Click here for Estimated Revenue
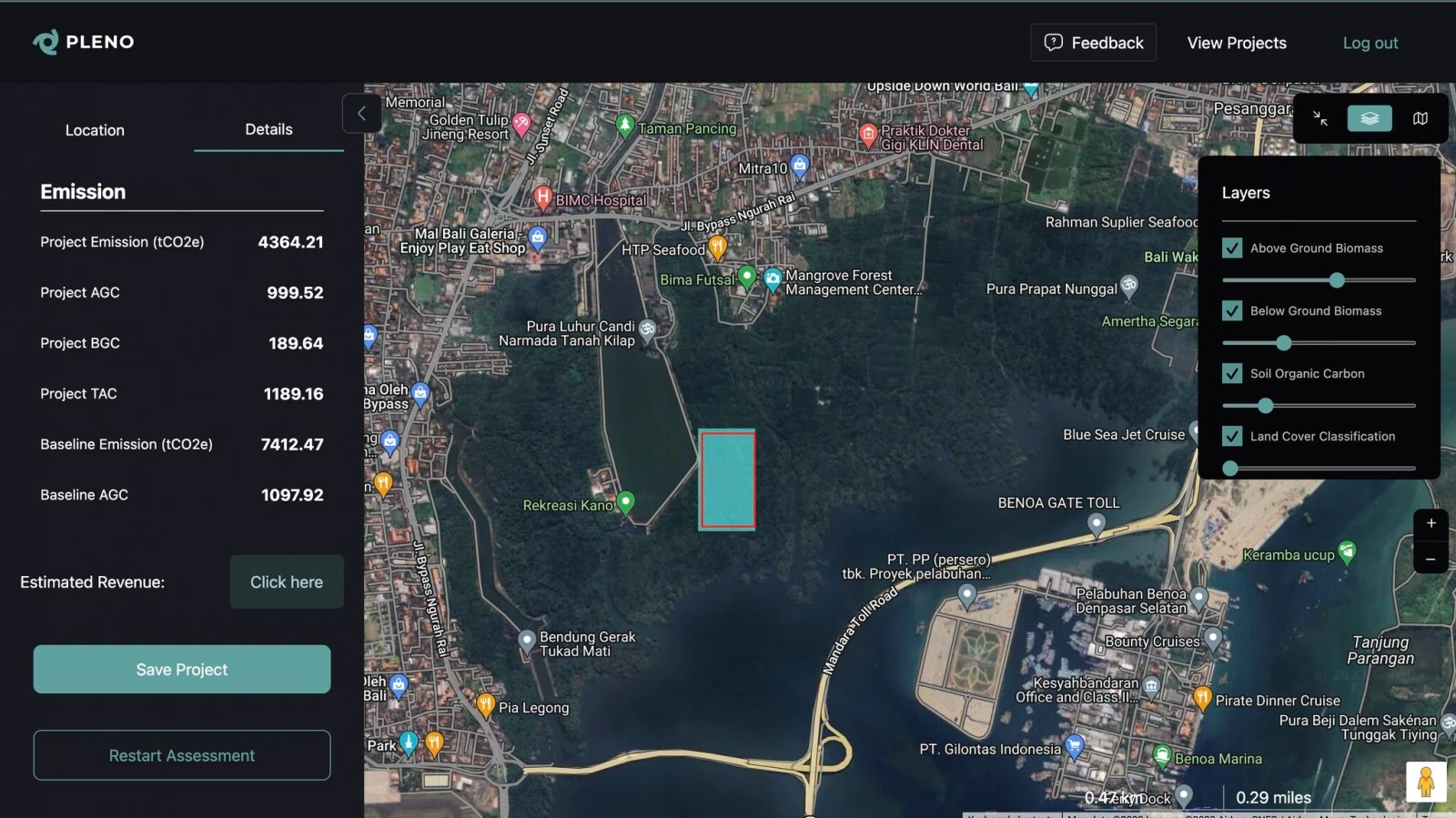The width and height of the screenshot is (1456, 818). click(x=287, y=582)
